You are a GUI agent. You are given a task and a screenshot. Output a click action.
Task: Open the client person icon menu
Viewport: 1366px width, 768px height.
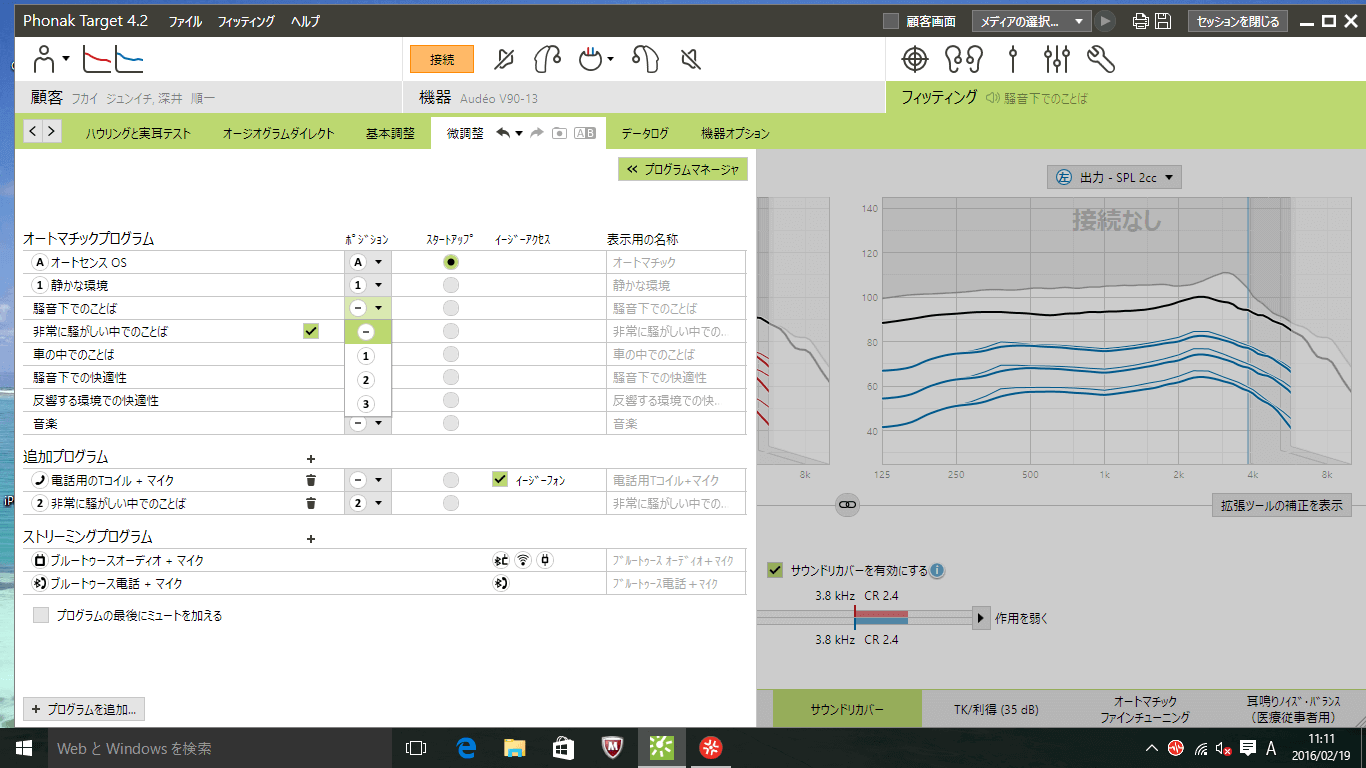pyautogui.click(x=50, y=60)
